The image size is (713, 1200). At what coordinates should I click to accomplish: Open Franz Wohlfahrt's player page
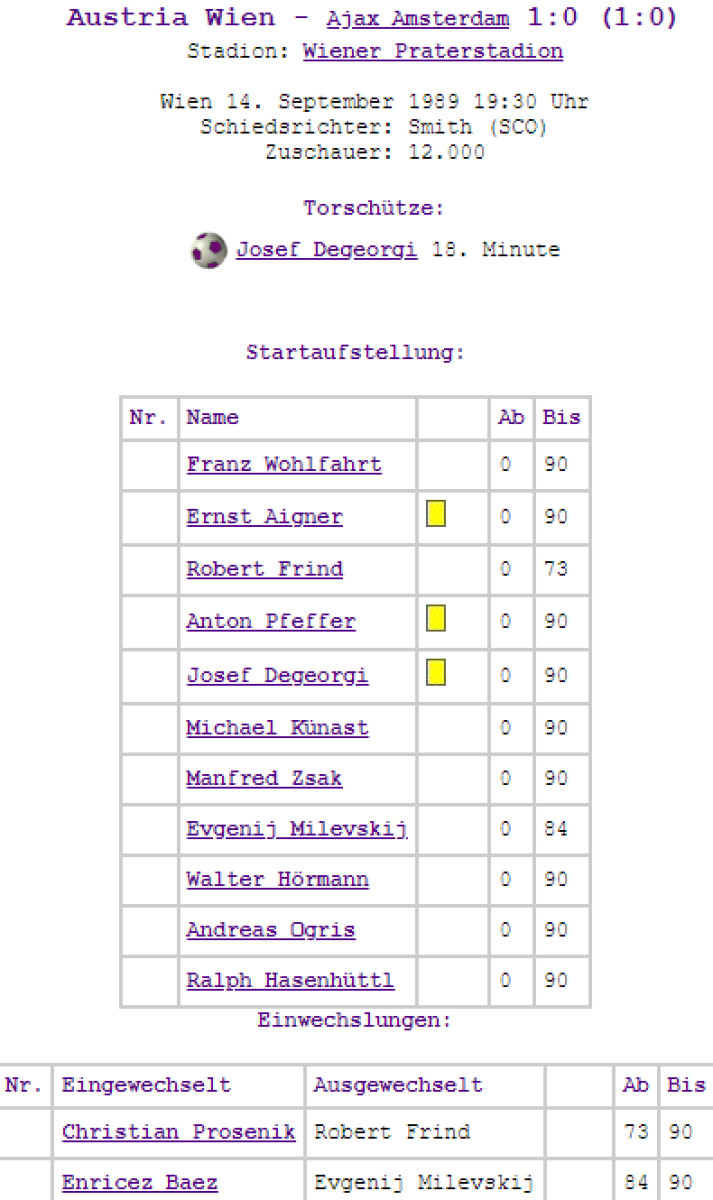283,465
